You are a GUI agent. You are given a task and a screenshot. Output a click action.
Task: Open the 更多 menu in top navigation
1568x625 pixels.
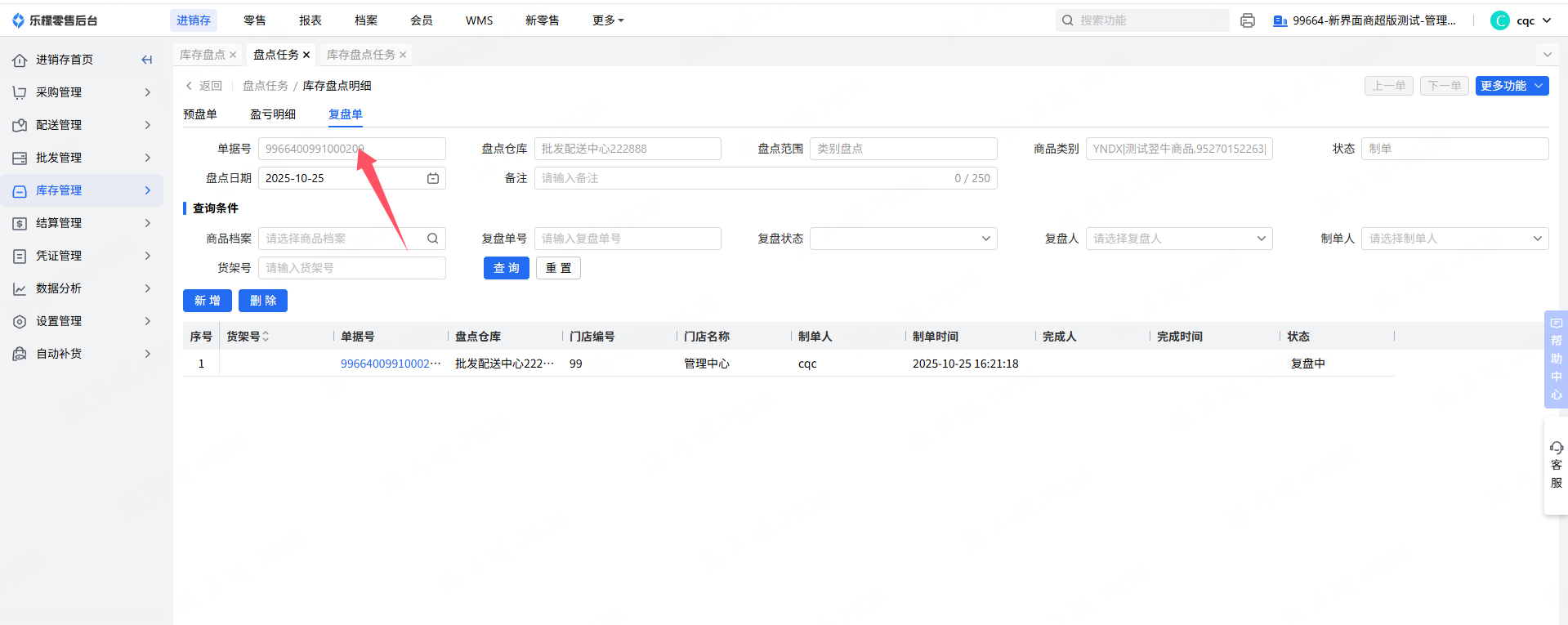click(x=607, y=20)
